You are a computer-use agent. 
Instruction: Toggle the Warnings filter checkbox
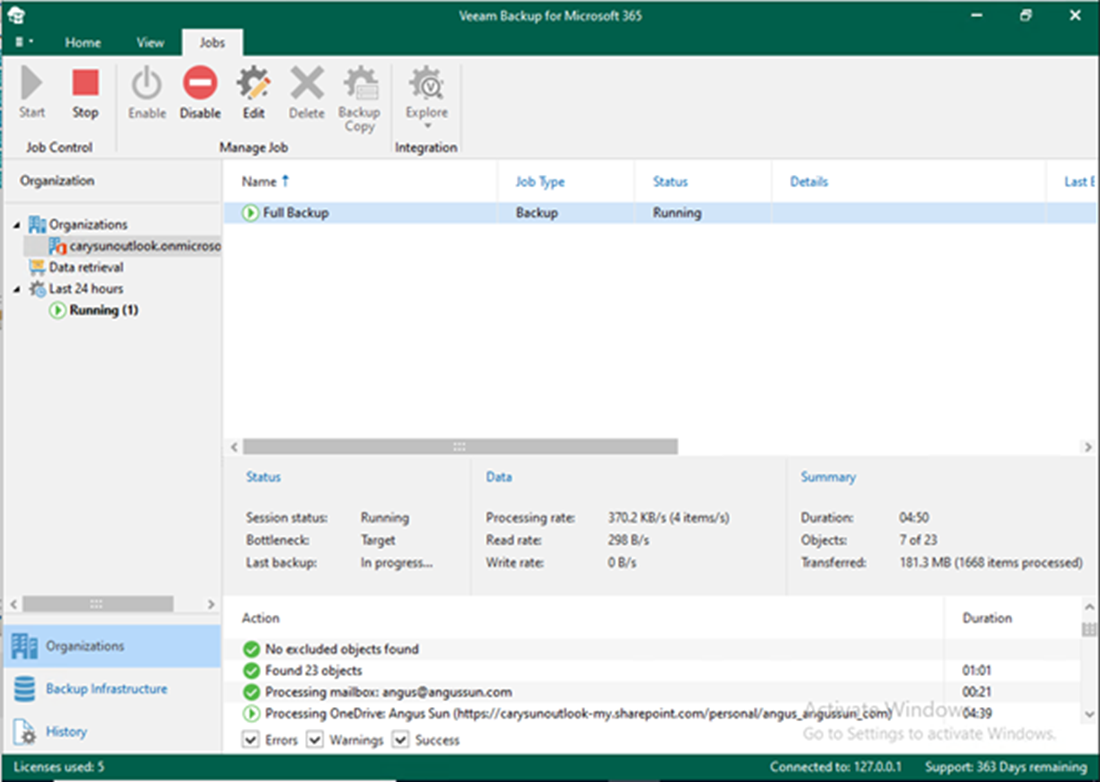pyautogui.click(x=315, y=739)
